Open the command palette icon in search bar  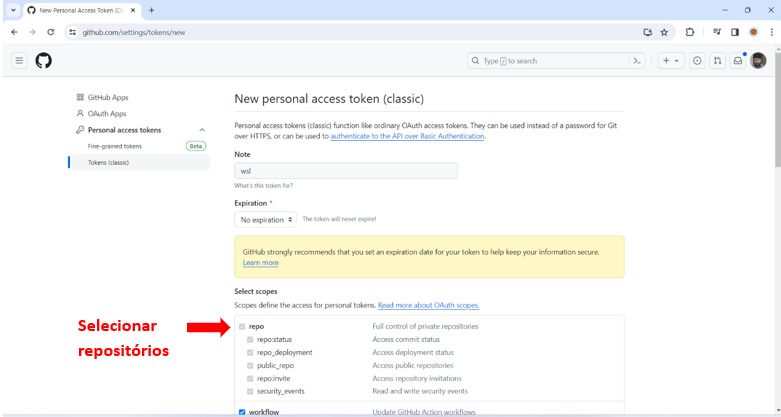[x=637, y=61]
